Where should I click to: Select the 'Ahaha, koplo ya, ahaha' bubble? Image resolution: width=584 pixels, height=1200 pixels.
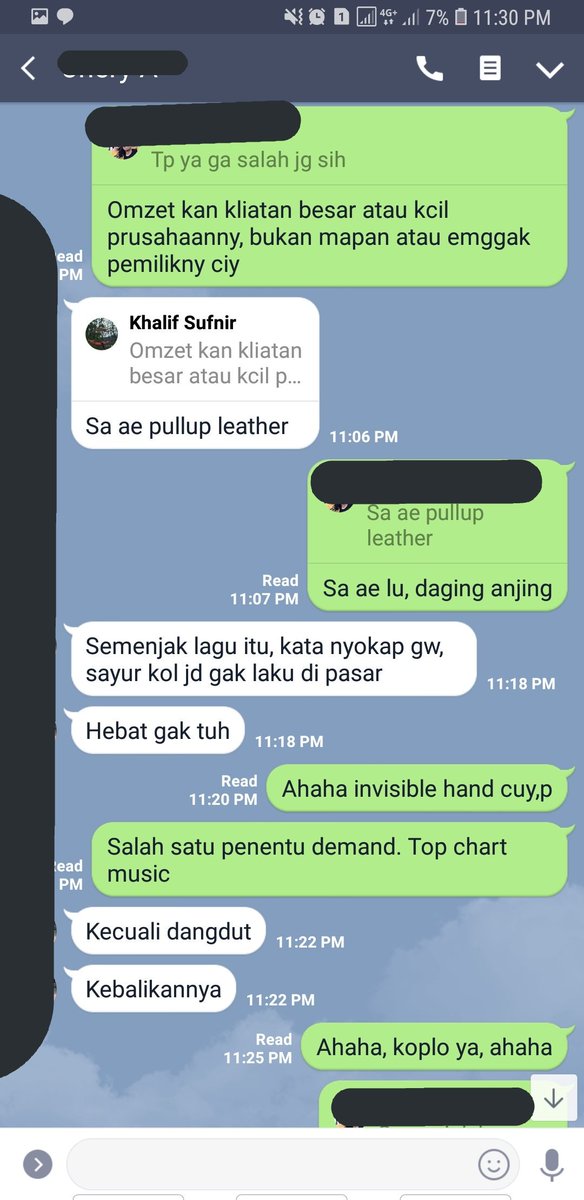(x=434, y=1047)
